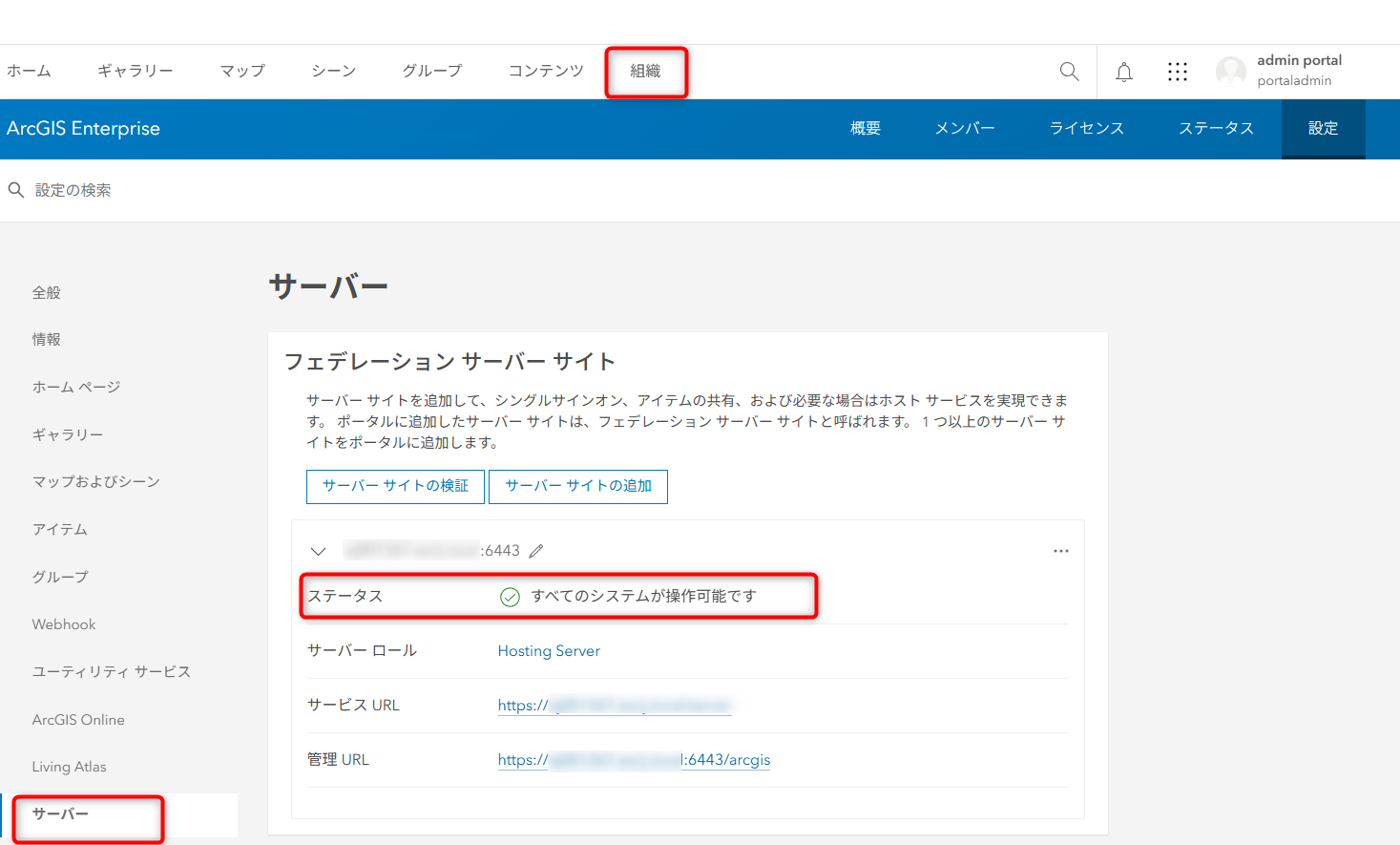
Task: Select Webhook in settings sidebar
Action: tap(64, 624)
